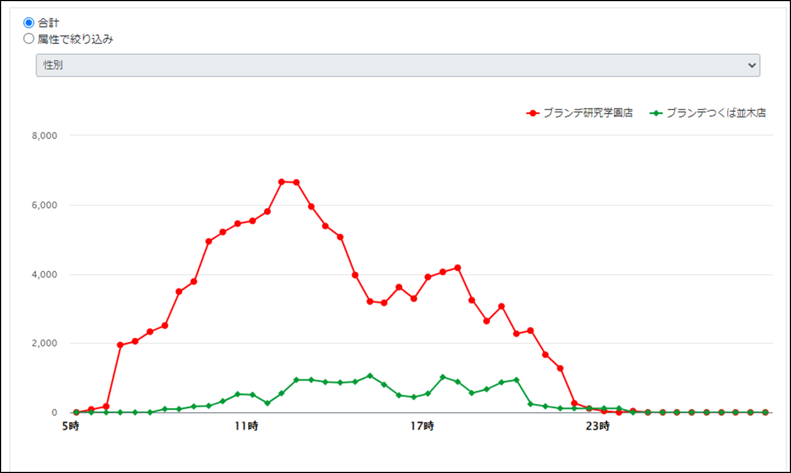
Task: Click the red legend marker icon
Action: click(x=533, y=113)
